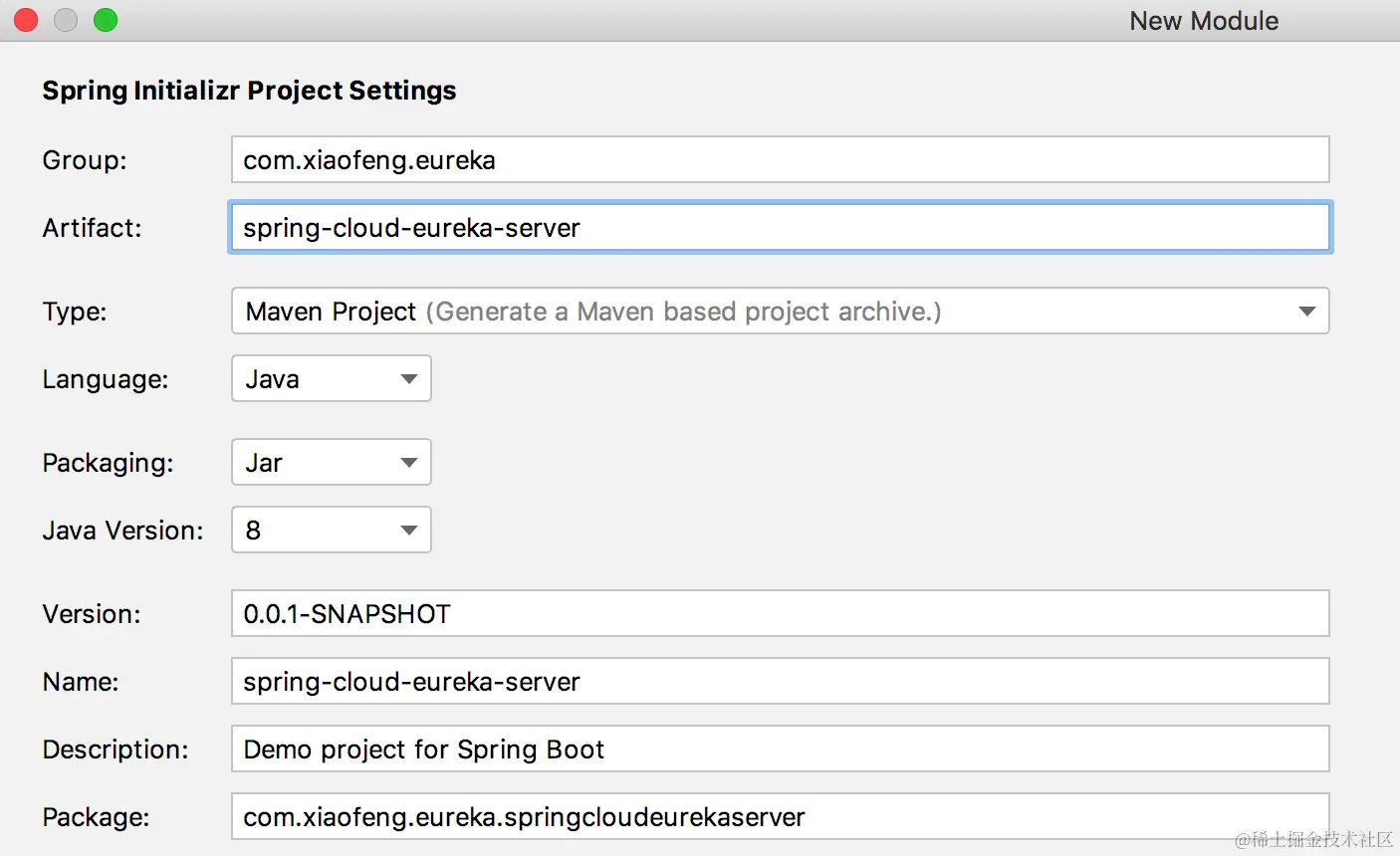Viewport: 1400px width, 856px height.
Task: Click the Spring Initializr Project Settings heading
Action: (249, 91)
